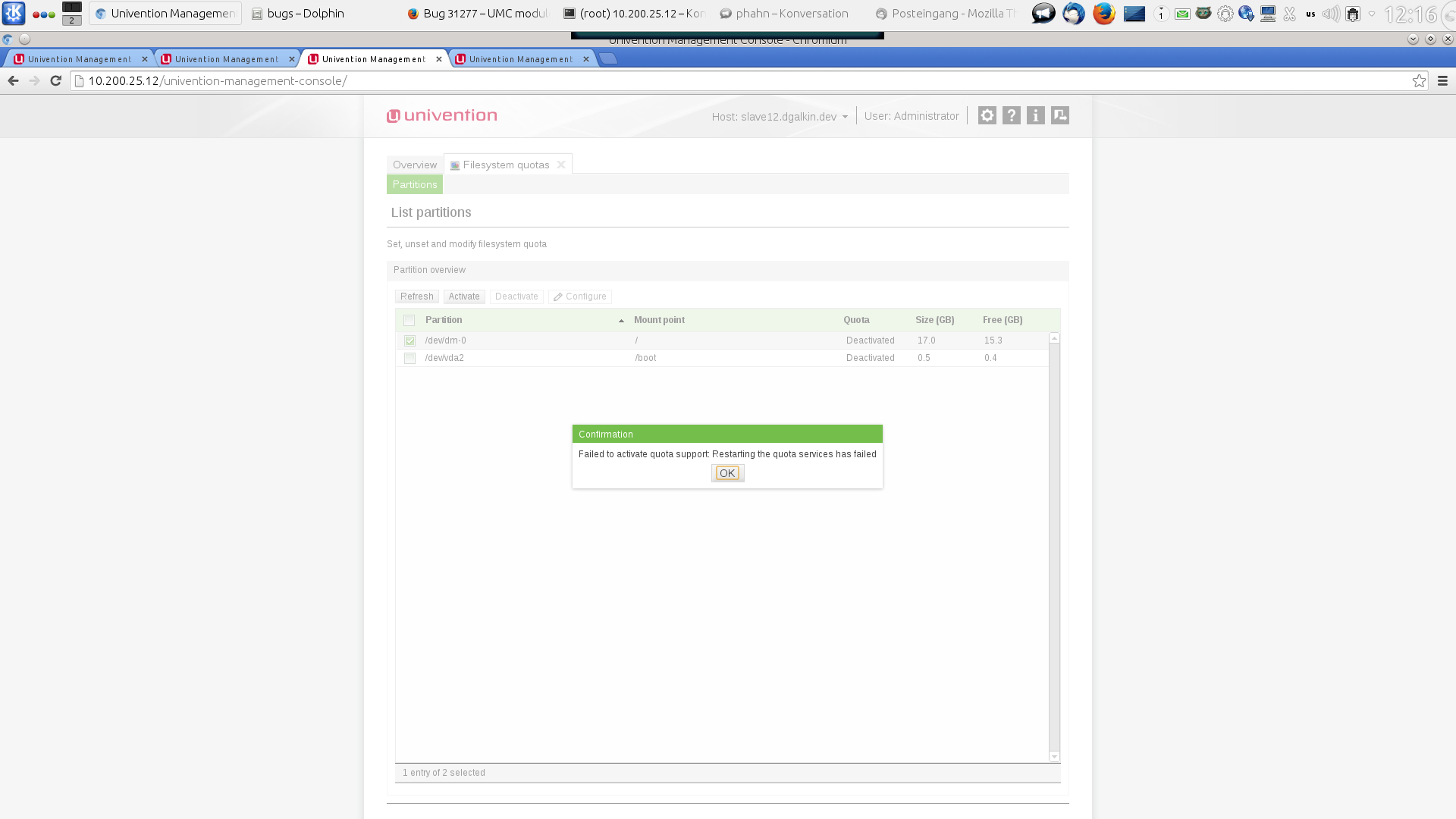Switch to the Overview tab
Screen dimensions: 1456x819
(x=414, y=165)
